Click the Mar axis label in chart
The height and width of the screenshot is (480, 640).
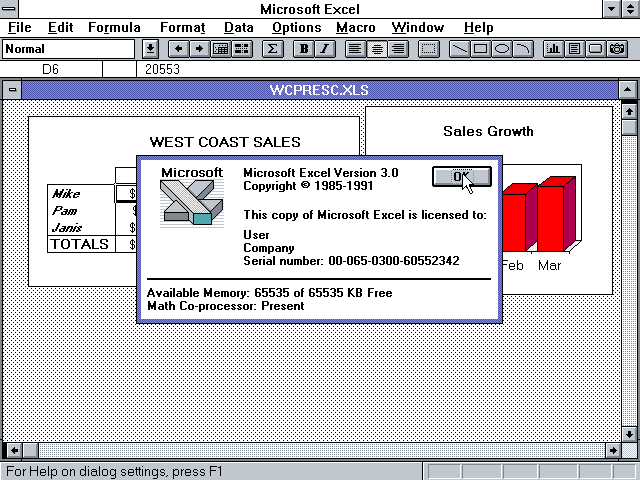pyautogui.click(x=549, y=265)
